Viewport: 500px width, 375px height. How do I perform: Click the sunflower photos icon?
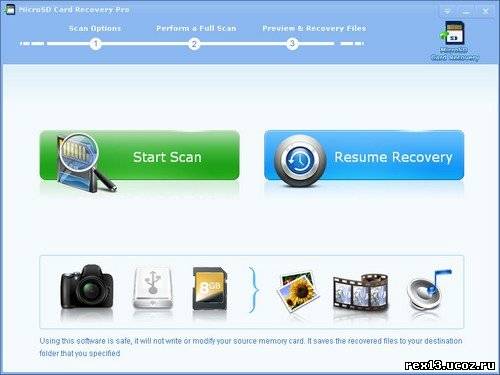tap(298, 291)
